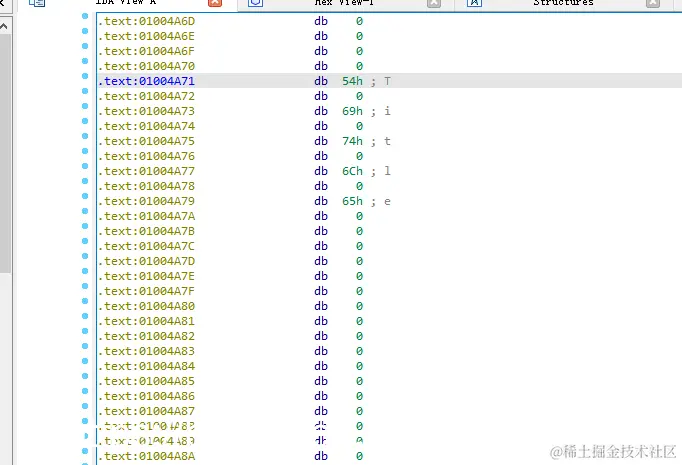Click the comment character 'T'
The image size is (682, 465).
[388, 81]
